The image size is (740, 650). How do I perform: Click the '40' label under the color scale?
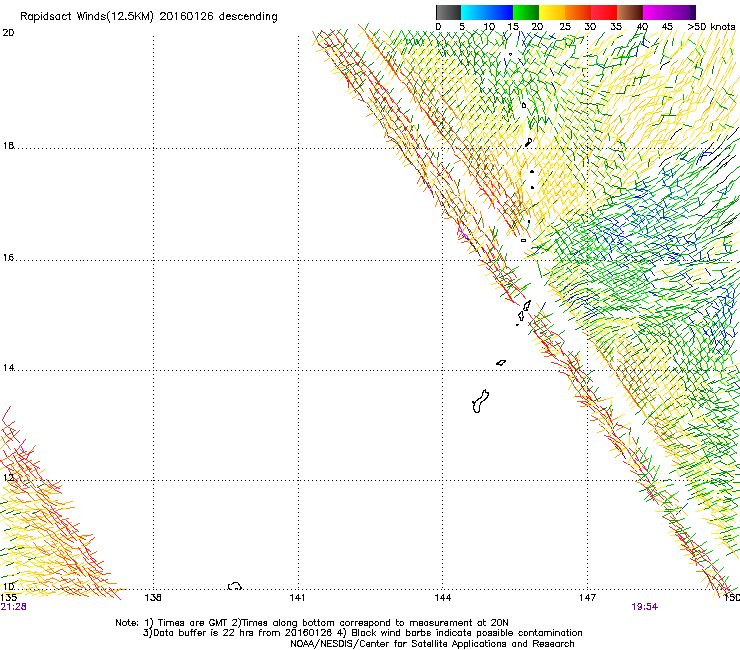tap(642, 27)
